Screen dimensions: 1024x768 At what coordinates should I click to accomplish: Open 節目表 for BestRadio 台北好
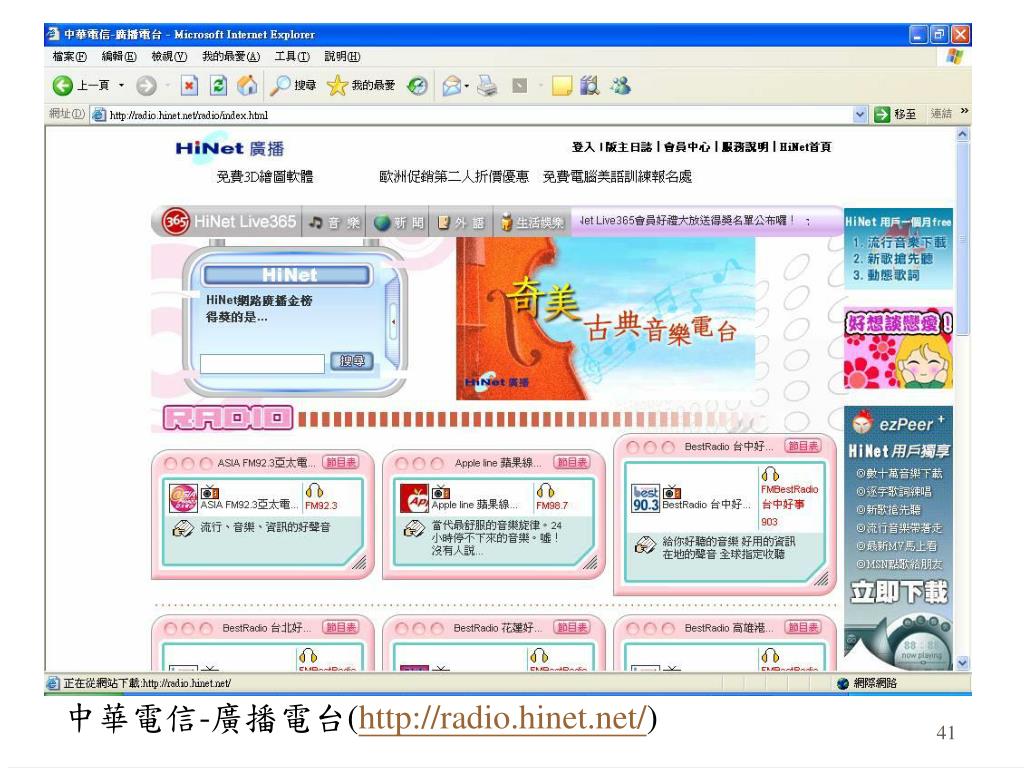pyautogui.click(x=341, y=628)
